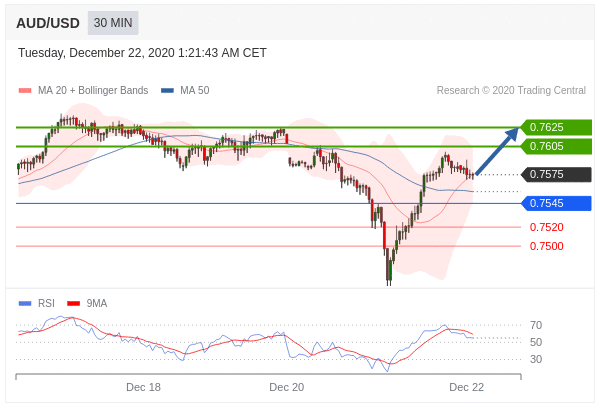The height and width of the screenshot is (407, 597).
Task: Click the blue 0.7545 pivot tag
Action: [556, 203]
